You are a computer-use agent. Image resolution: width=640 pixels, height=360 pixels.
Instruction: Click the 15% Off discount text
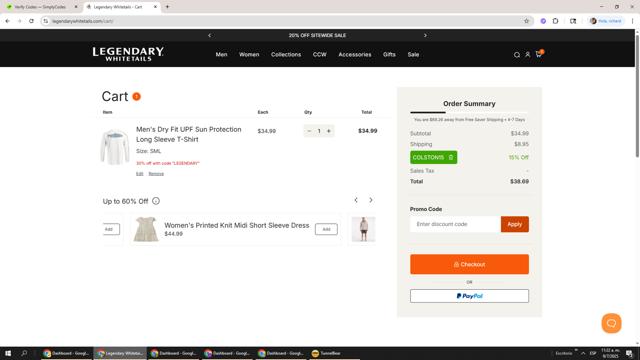click(x=518, y=157)
